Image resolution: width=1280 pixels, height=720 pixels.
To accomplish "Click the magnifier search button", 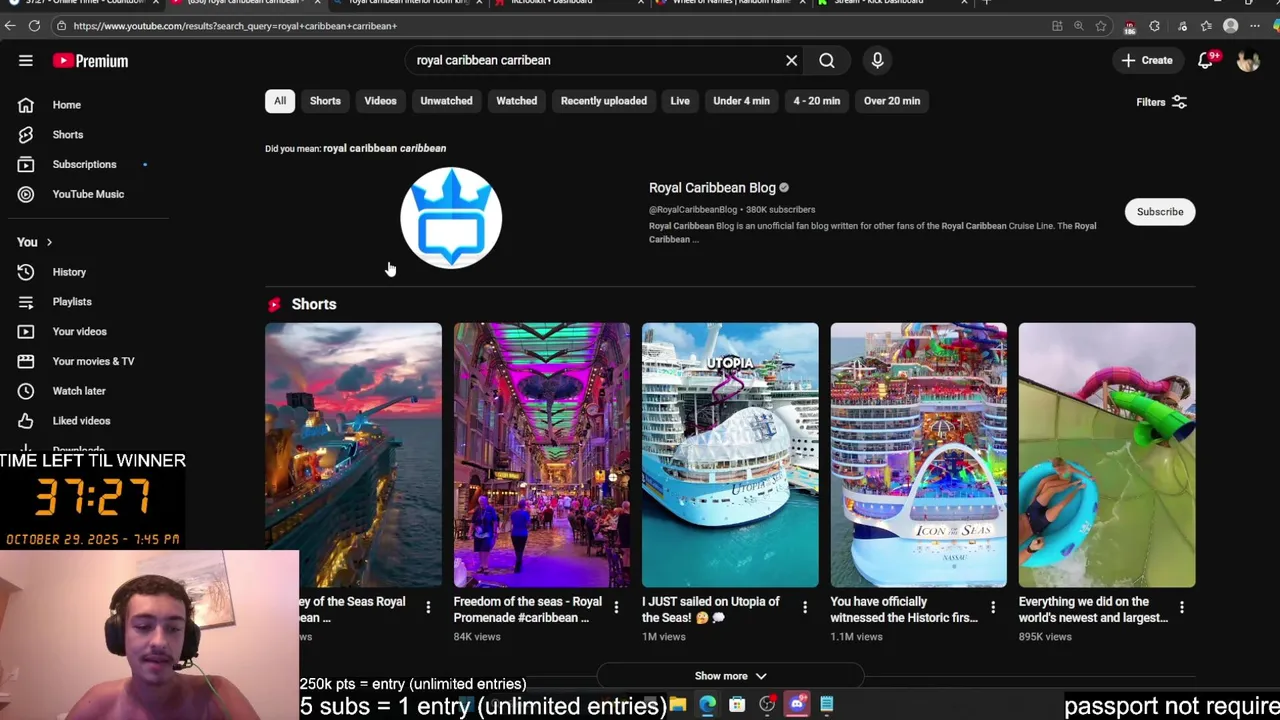I will pyautogui.click(x=827, y=61).
